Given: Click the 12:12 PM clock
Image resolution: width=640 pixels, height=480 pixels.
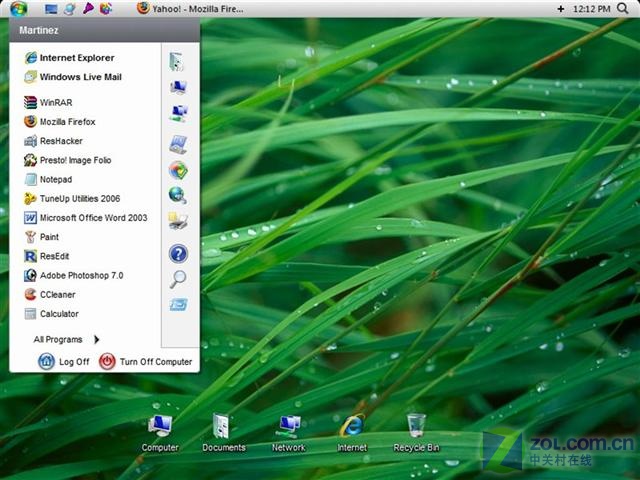Looking at the screenshot, I should (591, 9).
